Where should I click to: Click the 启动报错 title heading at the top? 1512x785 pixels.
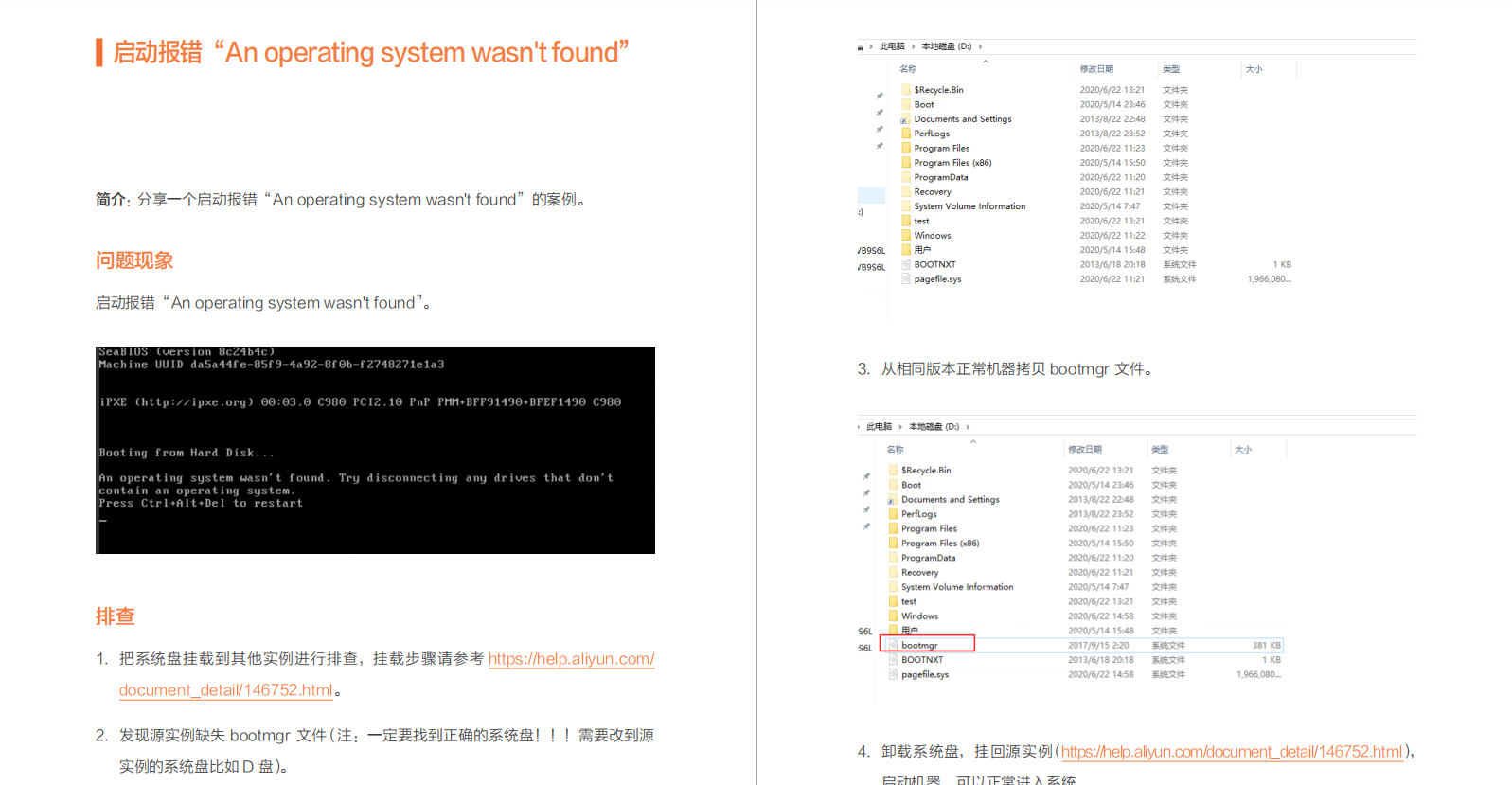371,52
